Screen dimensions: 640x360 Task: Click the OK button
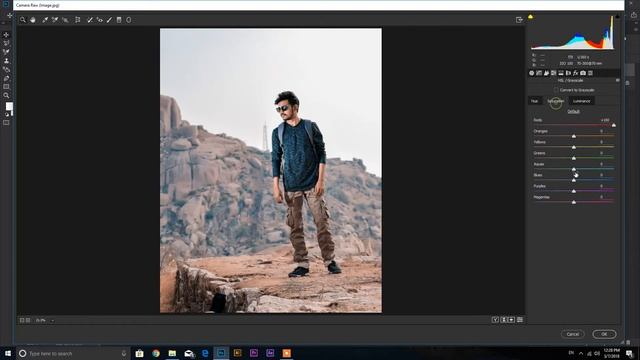coord(604,334)
